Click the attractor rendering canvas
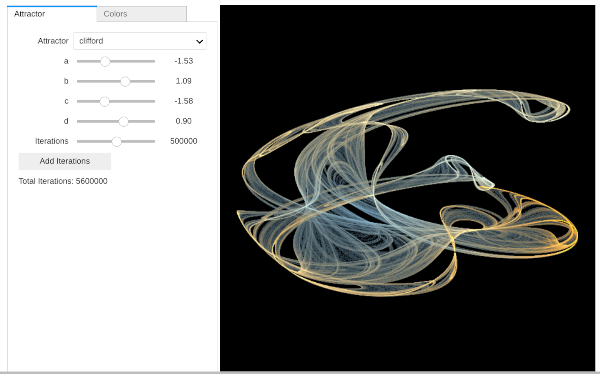The height and width of the screenshot is (374, 600). [408, 188]
